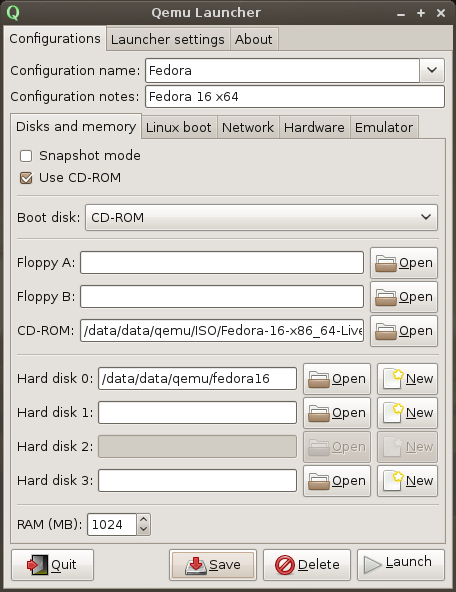The width and height of the screenshot is (456, 592).
Task: Minimize the Qemu Launcher window
Action: (x=401, y=14)
